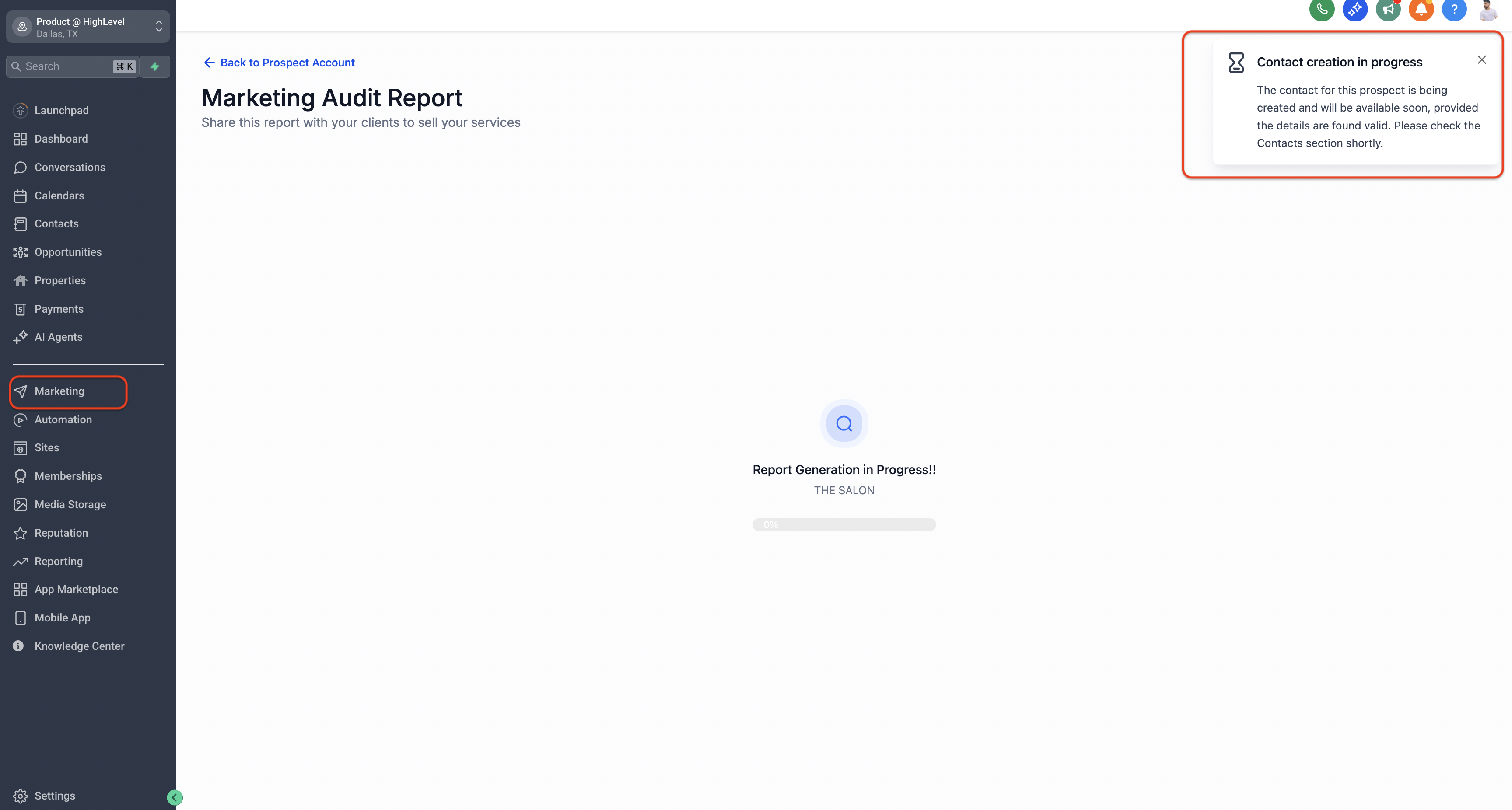Click the report generation progress bar
Screen dimensions: 1512x810
click(x=843, y=524)
